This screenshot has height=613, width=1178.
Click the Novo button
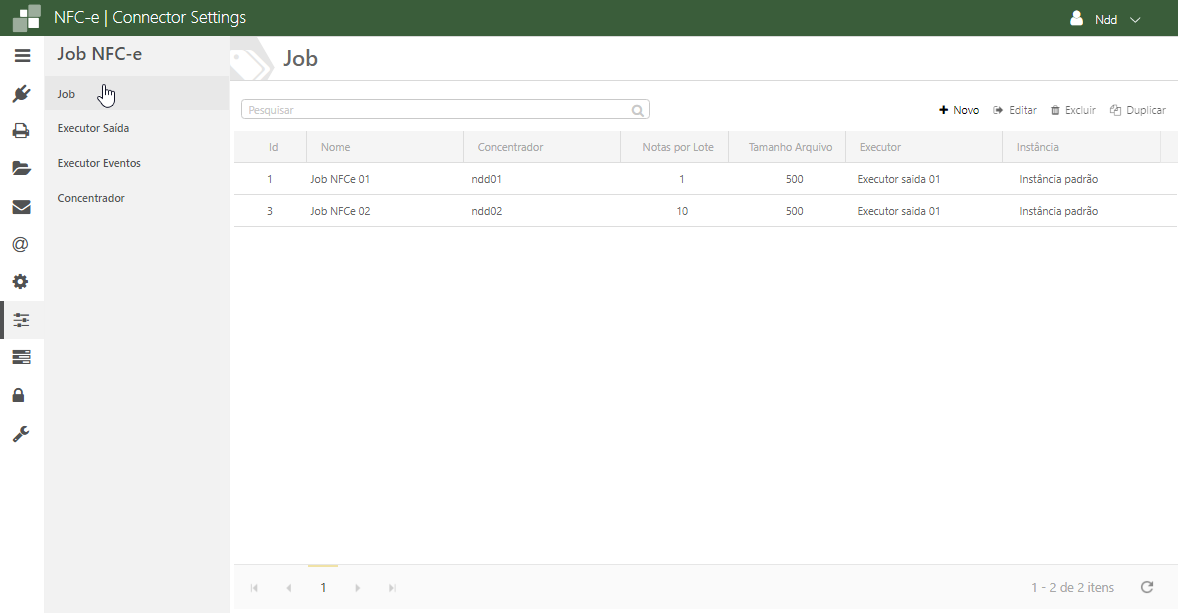click(959, 110)
